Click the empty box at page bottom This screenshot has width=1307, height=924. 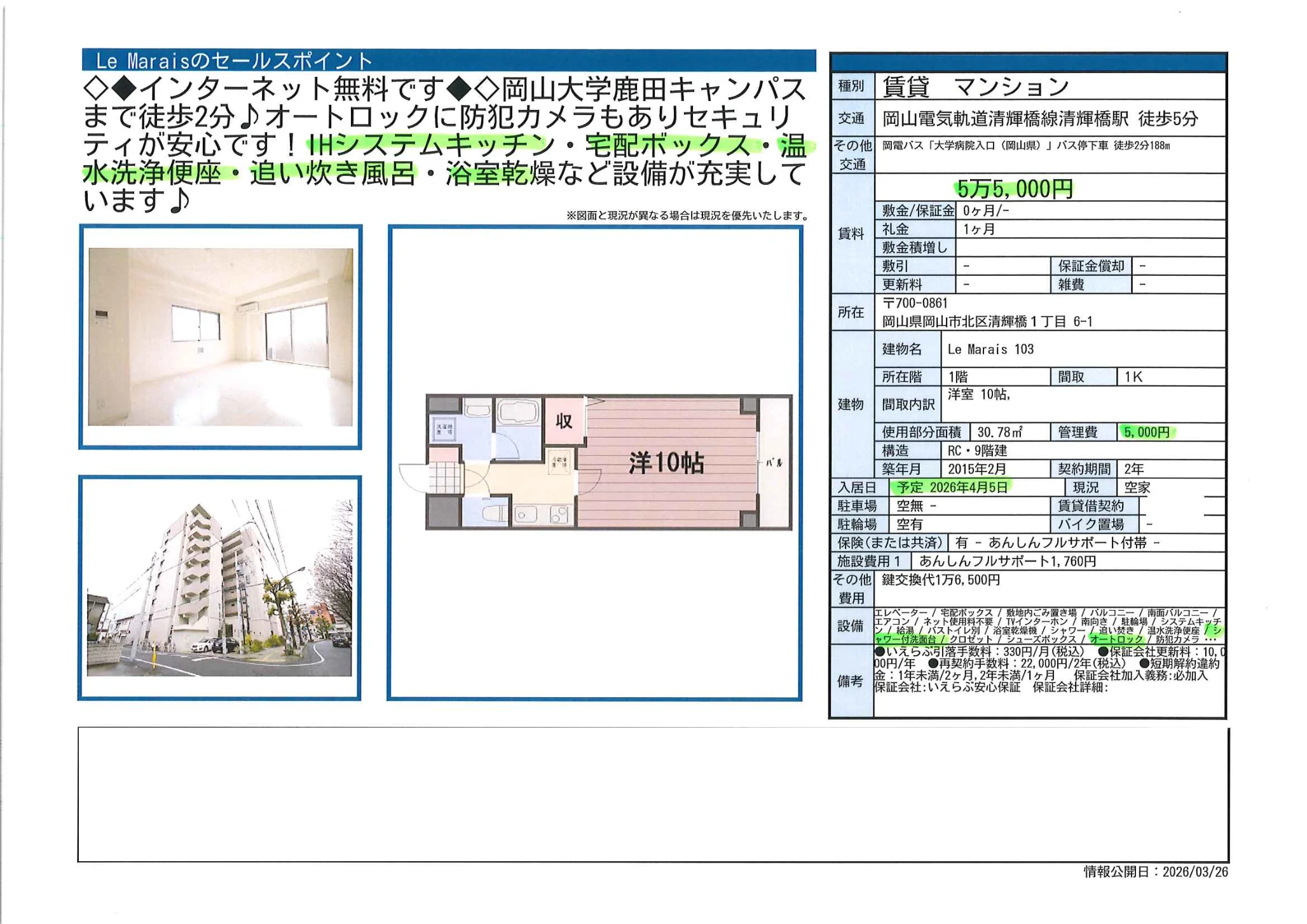point(653,794)
